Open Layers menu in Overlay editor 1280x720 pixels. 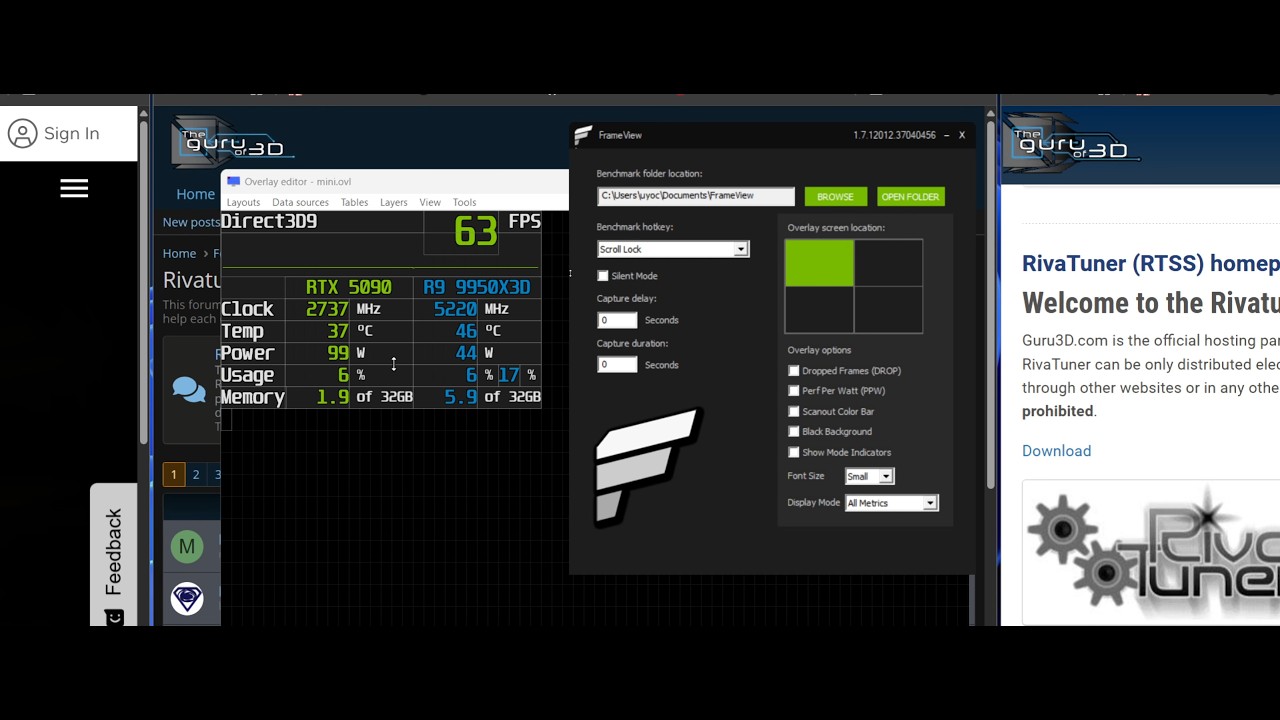(393, 202)
